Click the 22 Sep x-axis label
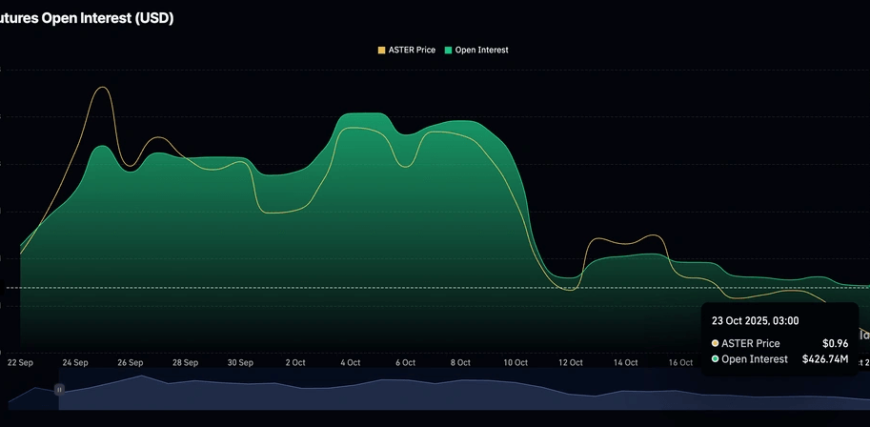Viewport: 870px width, 427px height. pyautogui.click(x=20, y=363)
